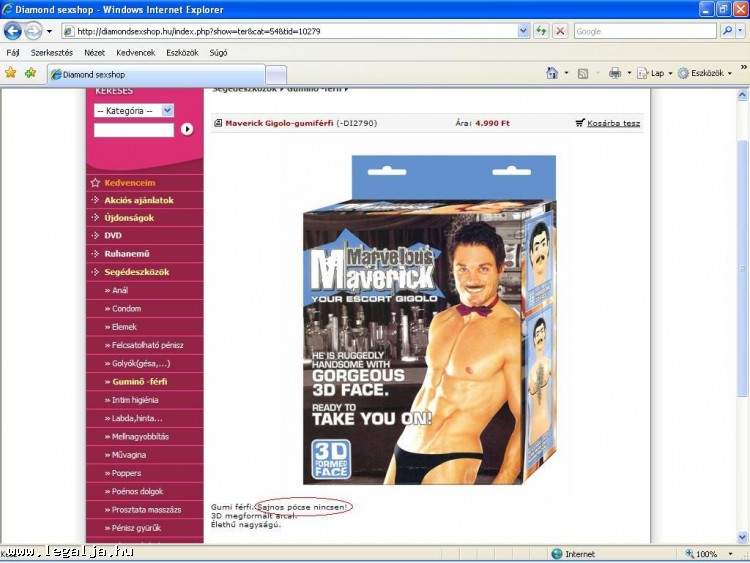Image resolution: width=750 pixels, height=563 pixels.
Task: Expand the address bar URL dropdown
Action: click(523, 31)
